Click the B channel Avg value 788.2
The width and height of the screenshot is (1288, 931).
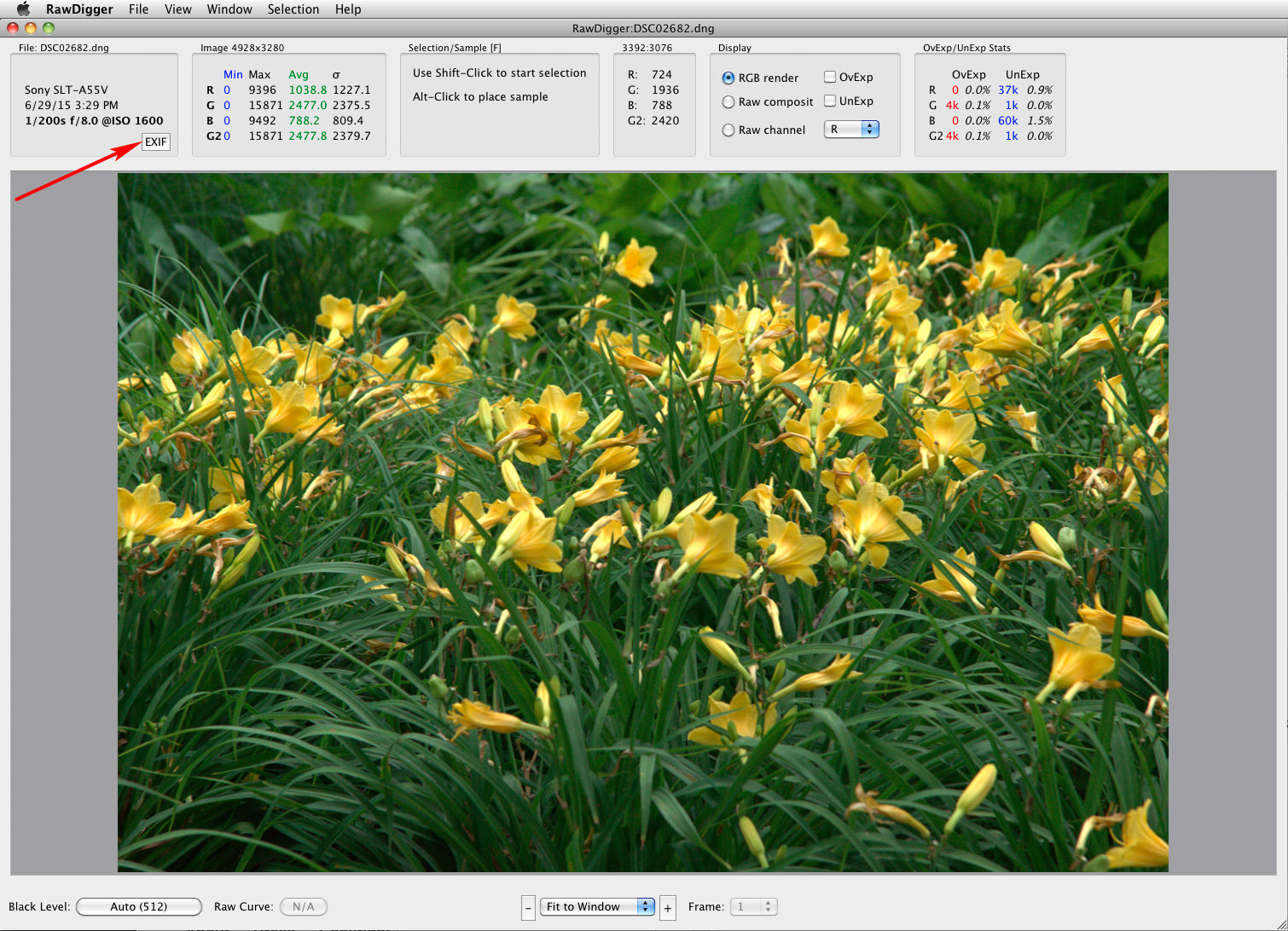305,120
